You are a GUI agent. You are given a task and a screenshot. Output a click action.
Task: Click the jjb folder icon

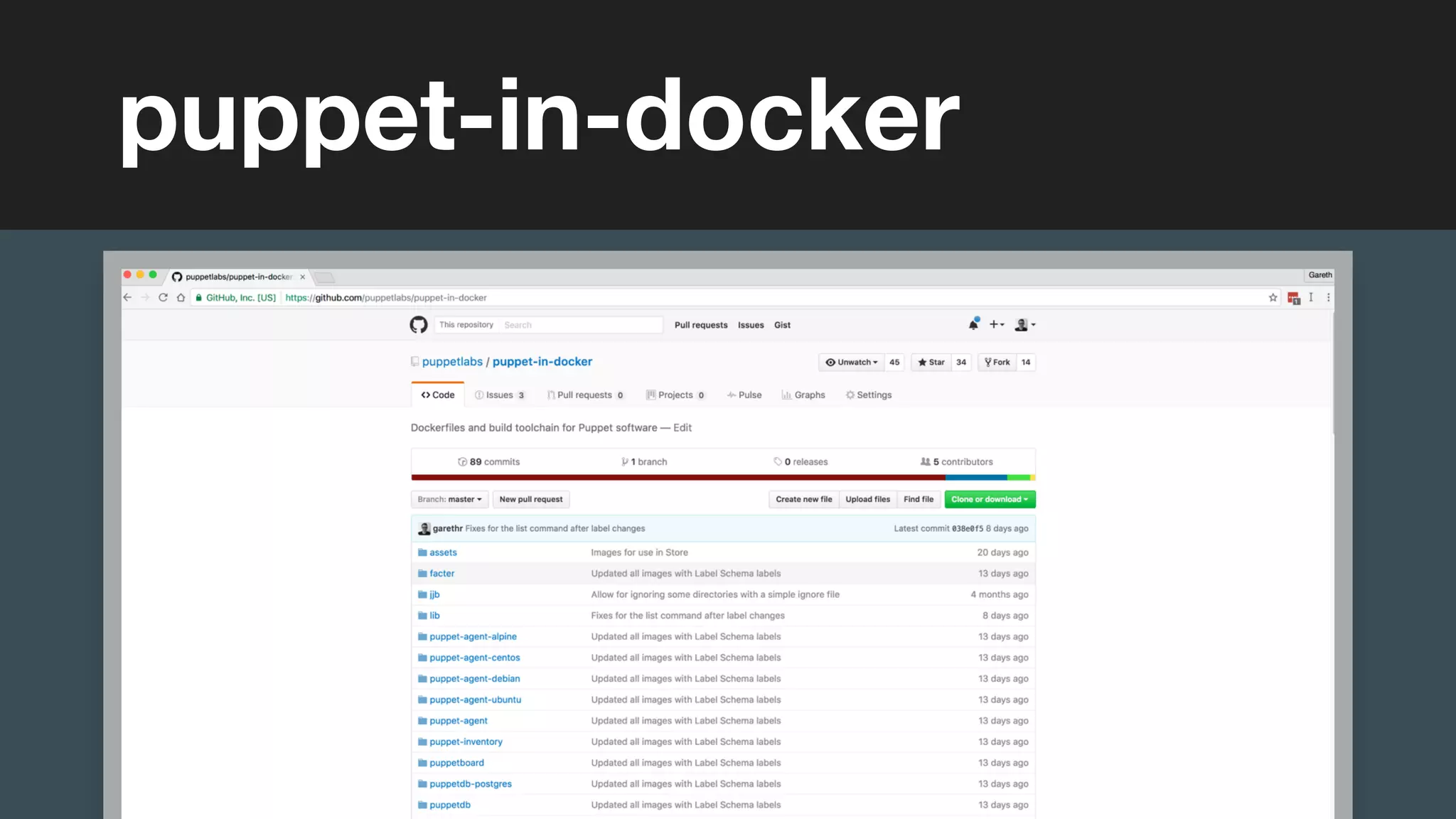coord(422,594)
